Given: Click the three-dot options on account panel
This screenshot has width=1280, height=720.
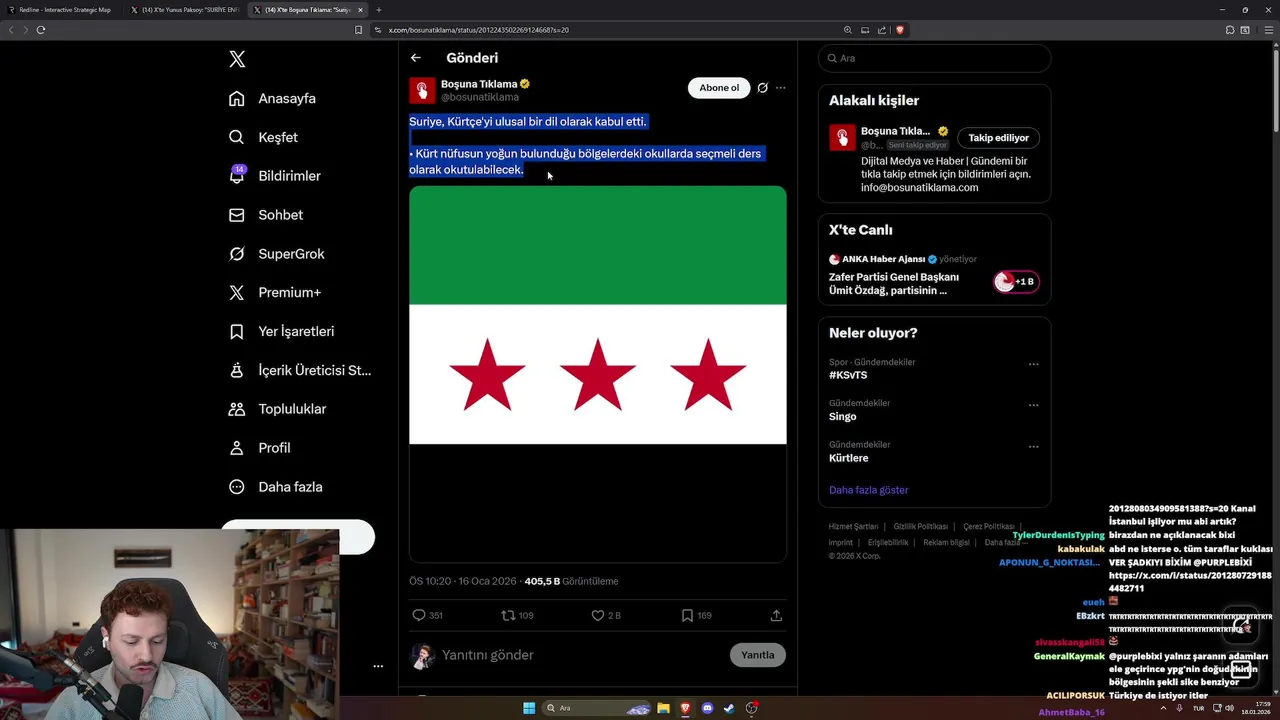Looking at the screenshot, I should 378,666.
